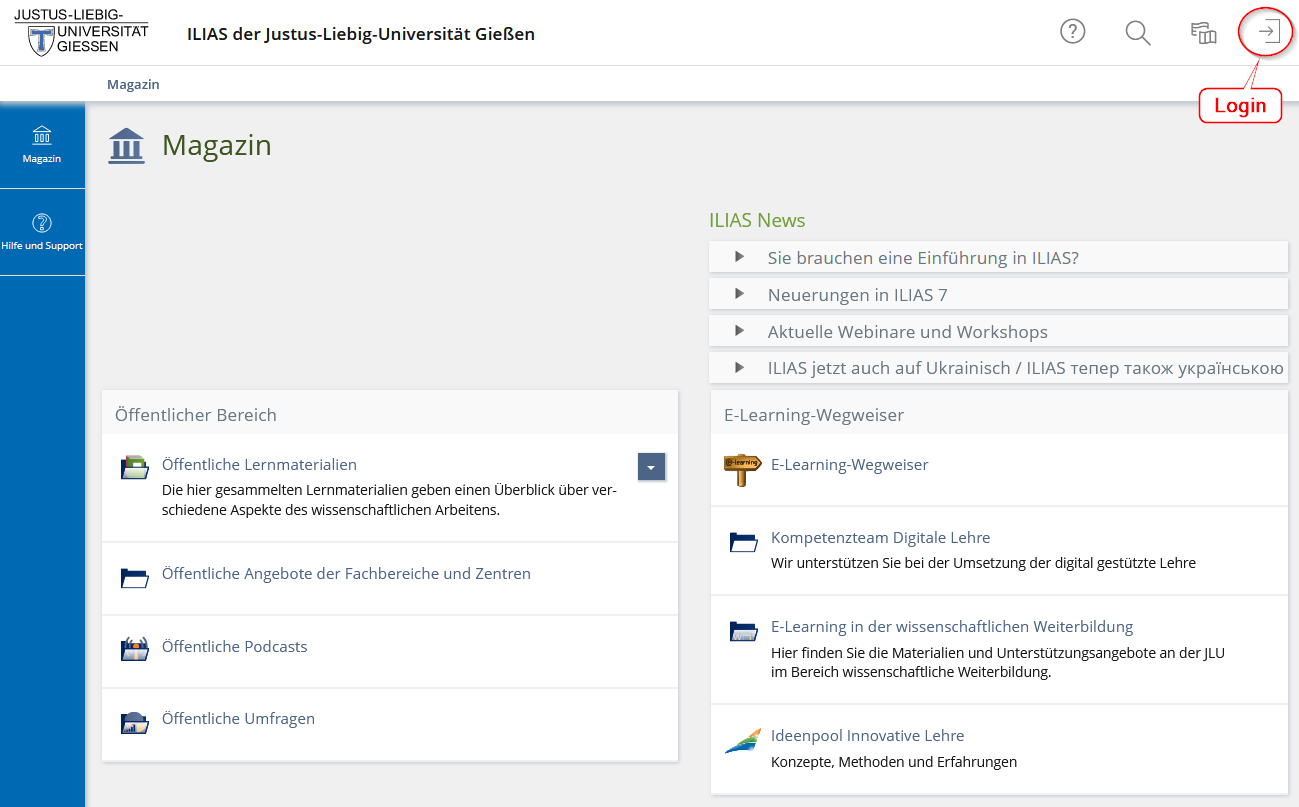Open the actions dropdown for Öffentliche Lernmaterialien
Screen dimensions: 1299x807
point(651,466)
